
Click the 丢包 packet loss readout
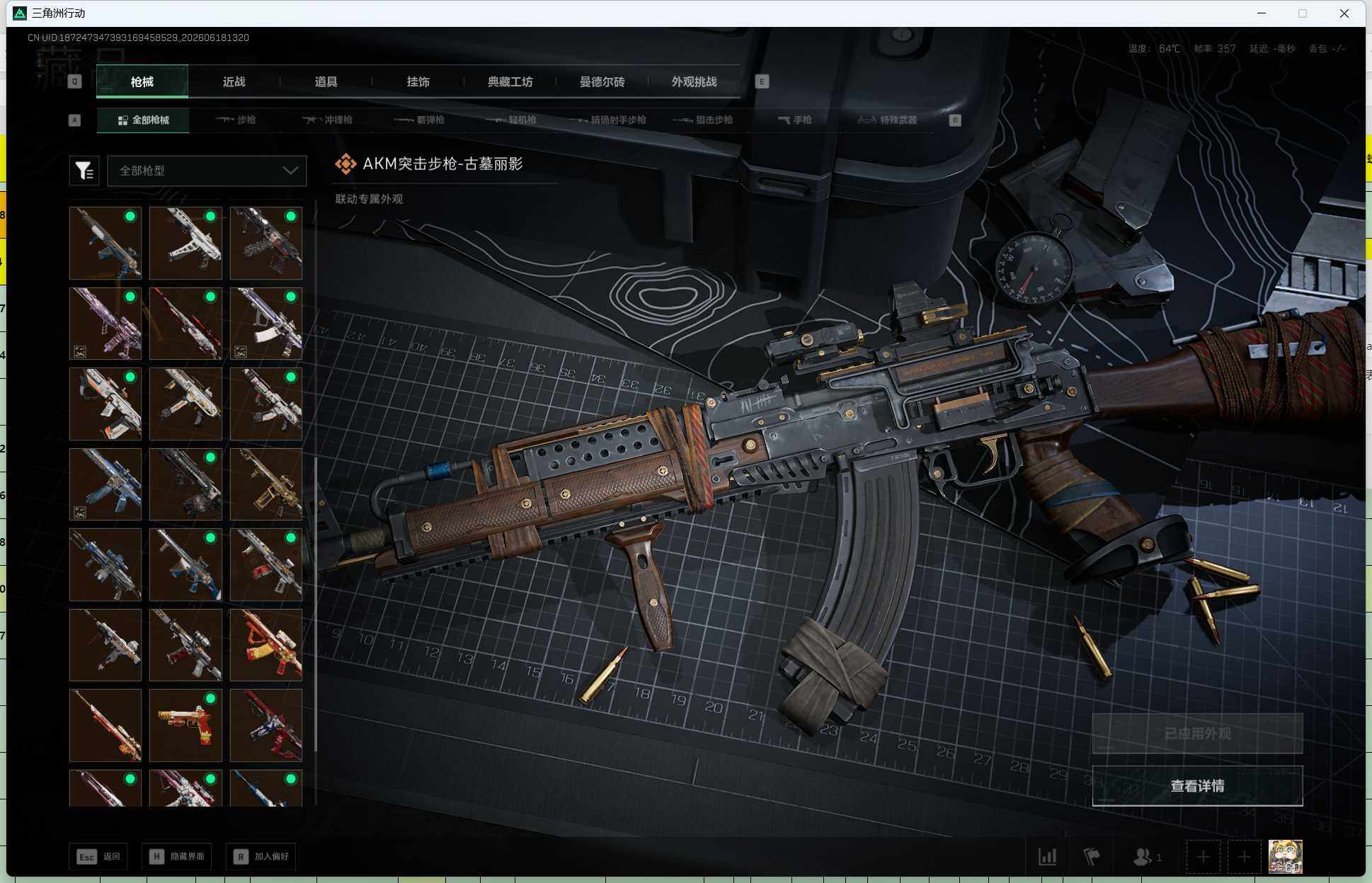(1326, 49)
